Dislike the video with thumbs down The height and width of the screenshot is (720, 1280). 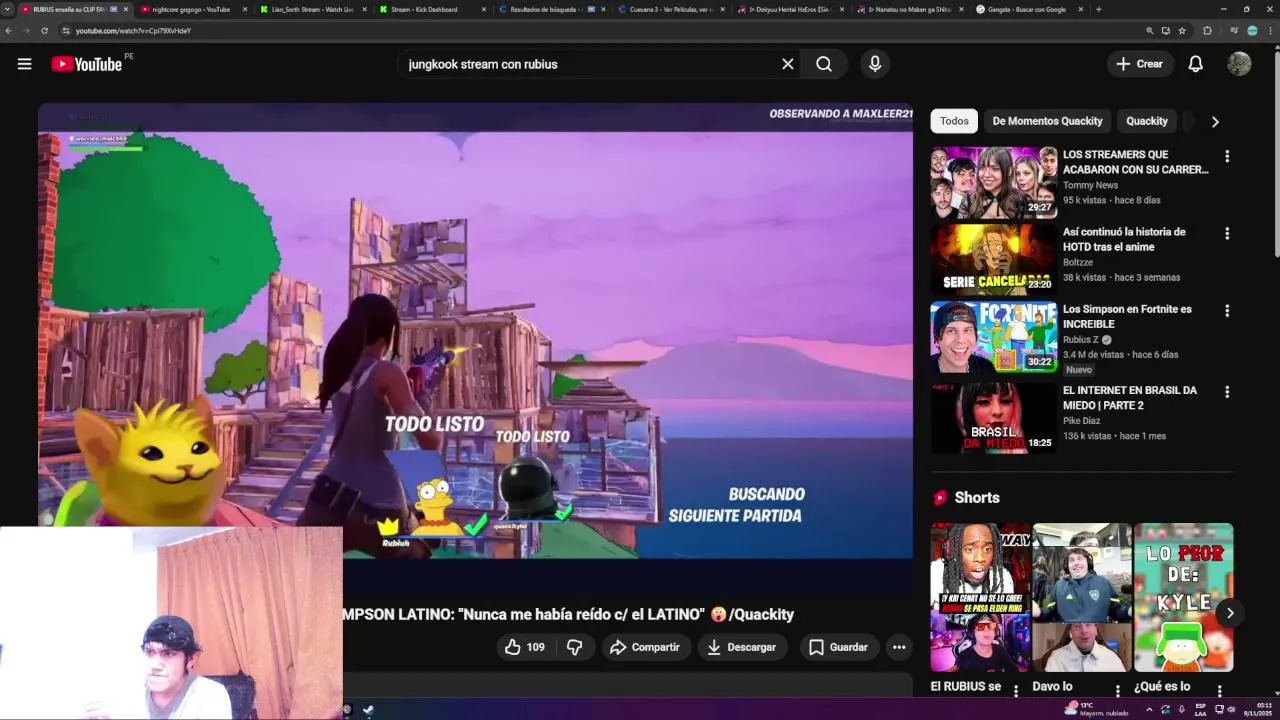pos(574,647)
